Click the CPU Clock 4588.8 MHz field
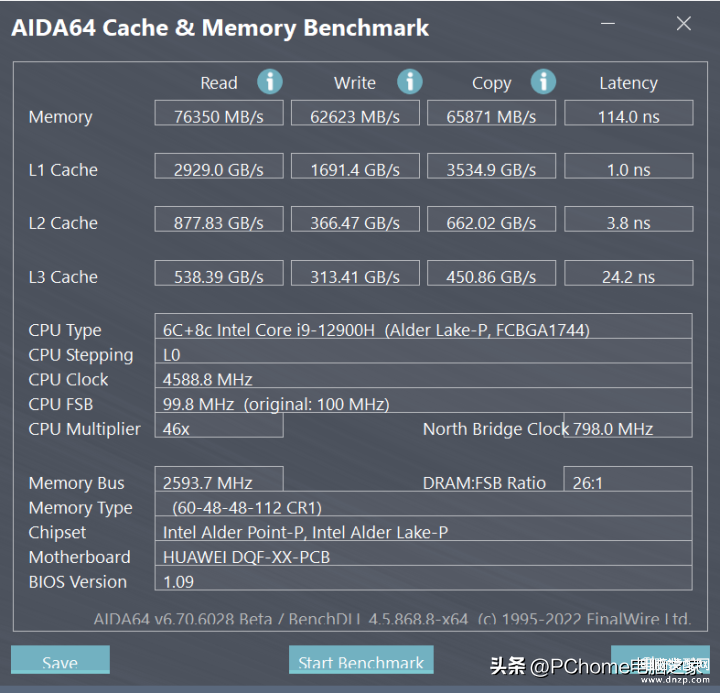 tap(423, 376)
